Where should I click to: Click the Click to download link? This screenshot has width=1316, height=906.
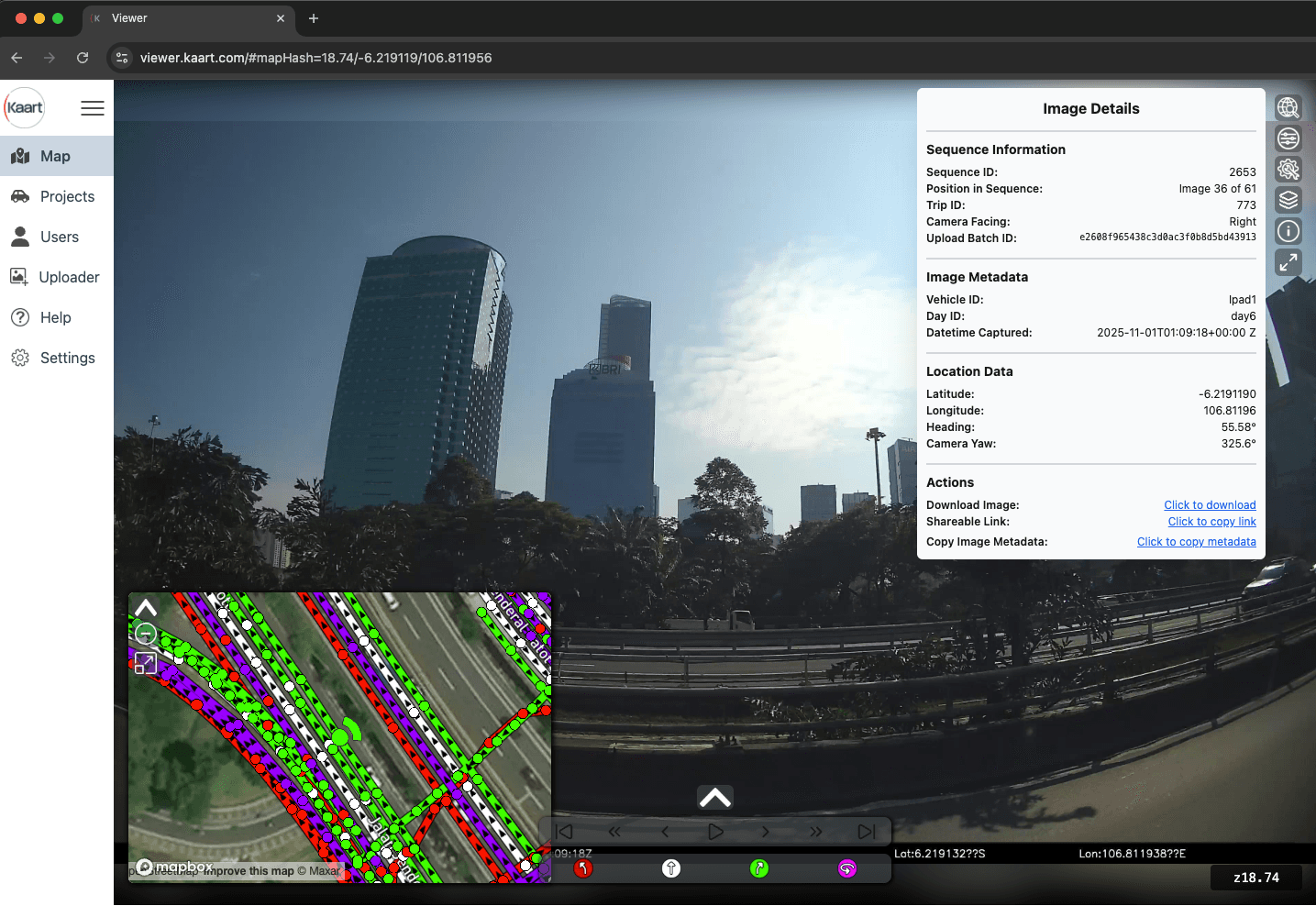tap(1209, 504)
